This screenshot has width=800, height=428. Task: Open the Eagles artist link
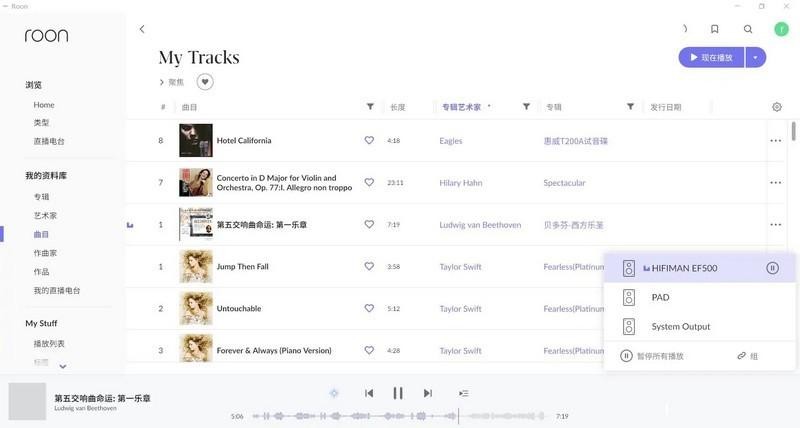[451, 141]
